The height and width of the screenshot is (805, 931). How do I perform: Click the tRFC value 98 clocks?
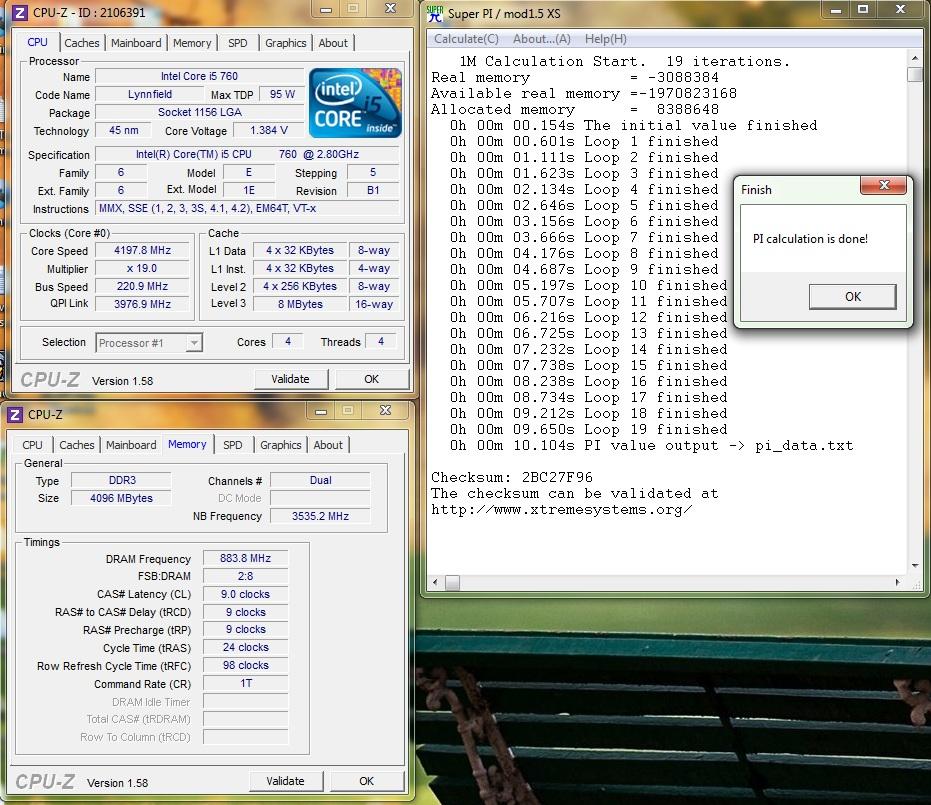[x=245, y=665]
